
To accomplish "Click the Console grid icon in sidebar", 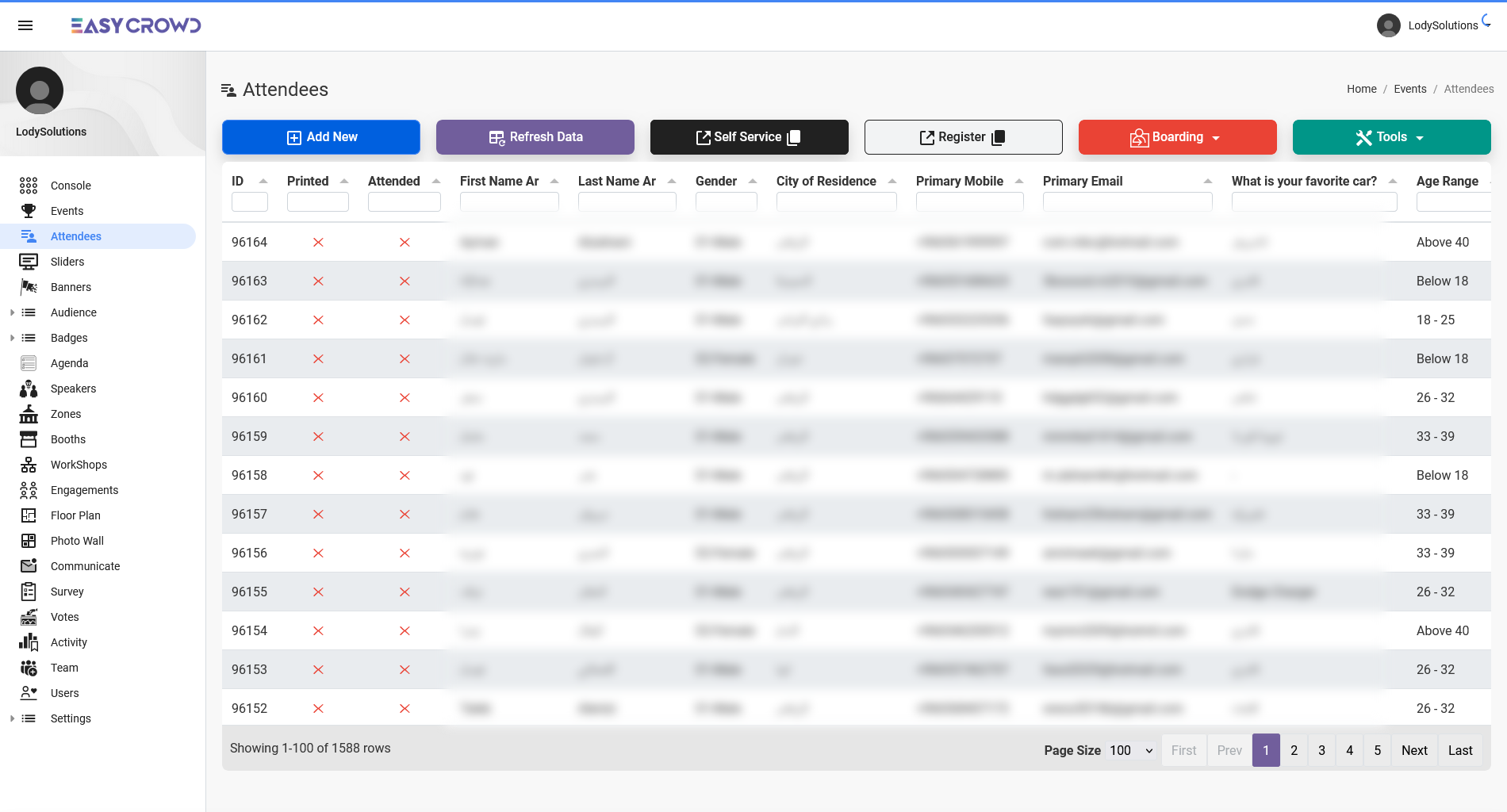I will click(29, 186).
